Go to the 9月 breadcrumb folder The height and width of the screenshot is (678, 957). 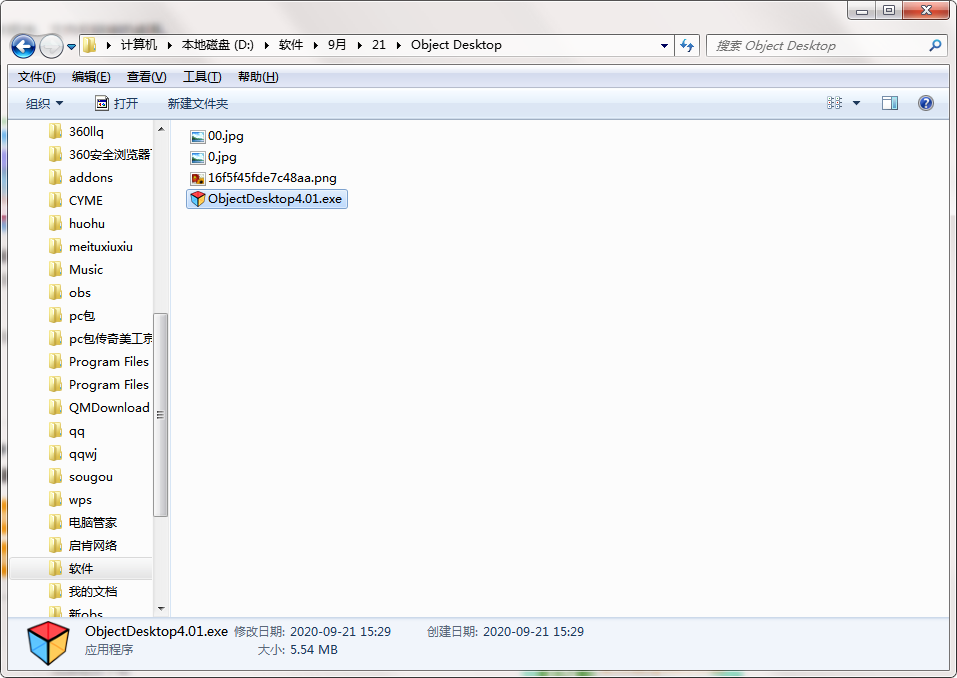coord(337,45)
